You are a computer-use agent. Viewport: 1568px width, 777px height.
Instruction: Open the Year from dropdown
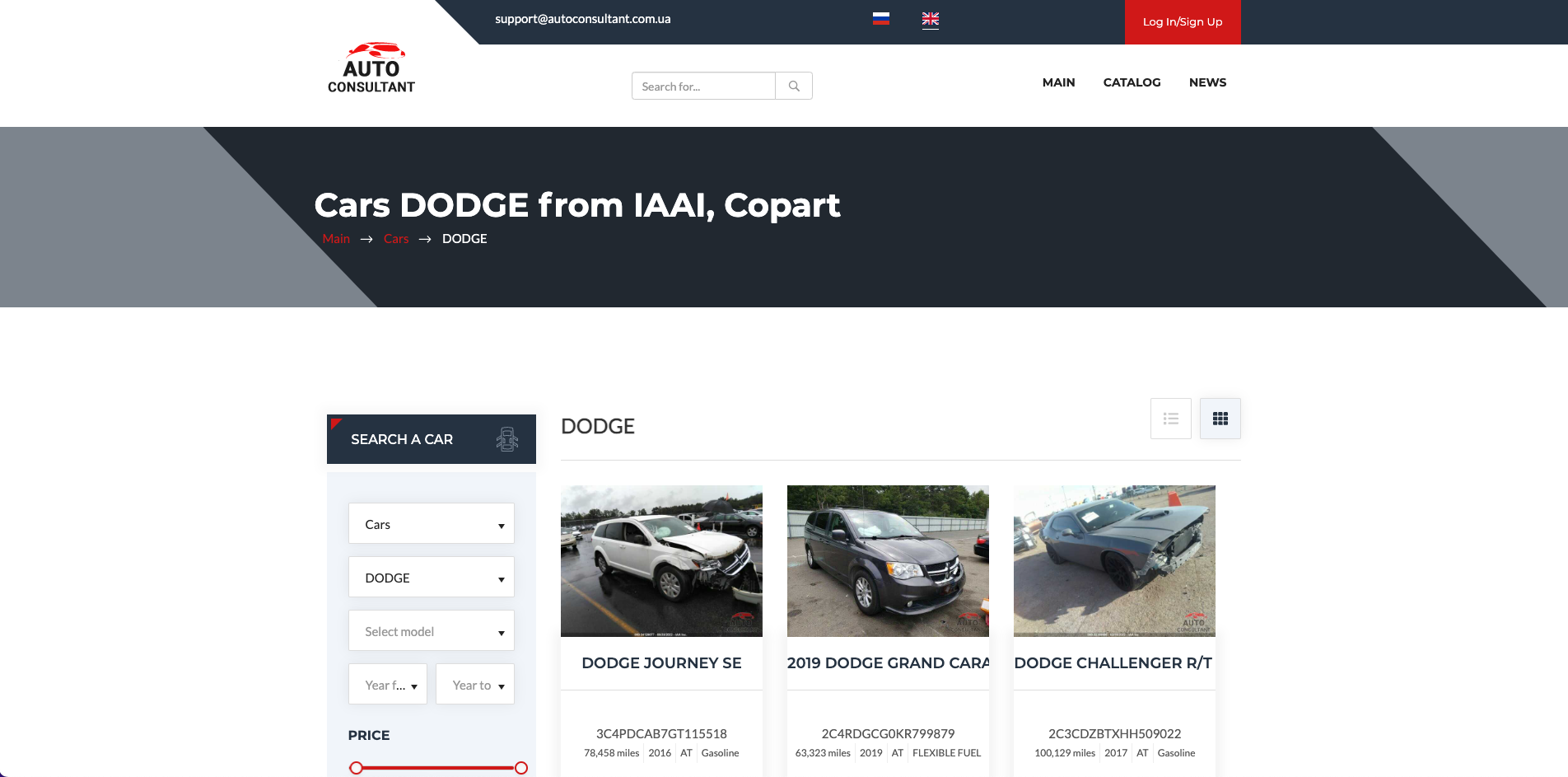[388, 684]
